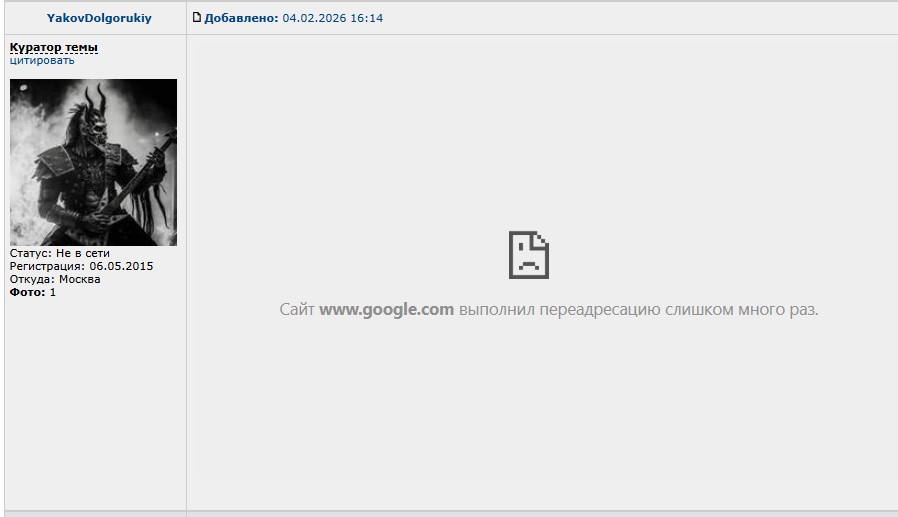Open the user's avatar image
This screenshot has width=898, height=517.
[93, 162]
